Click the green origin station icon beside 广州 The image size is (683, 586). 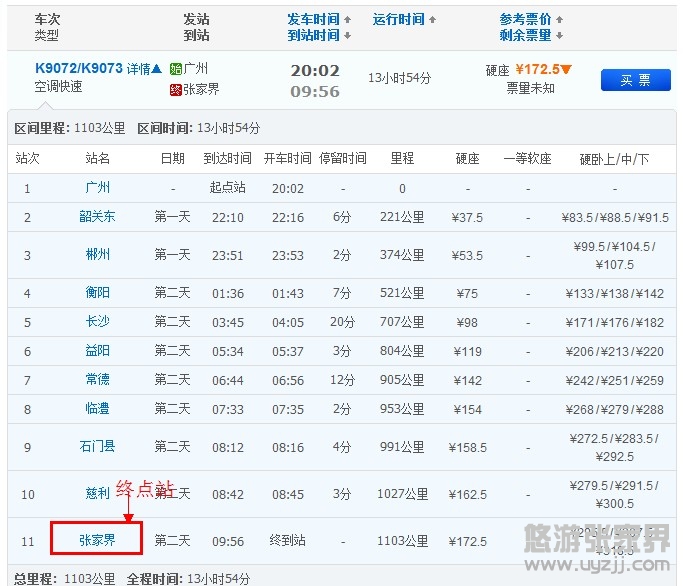tap(176, 69)
